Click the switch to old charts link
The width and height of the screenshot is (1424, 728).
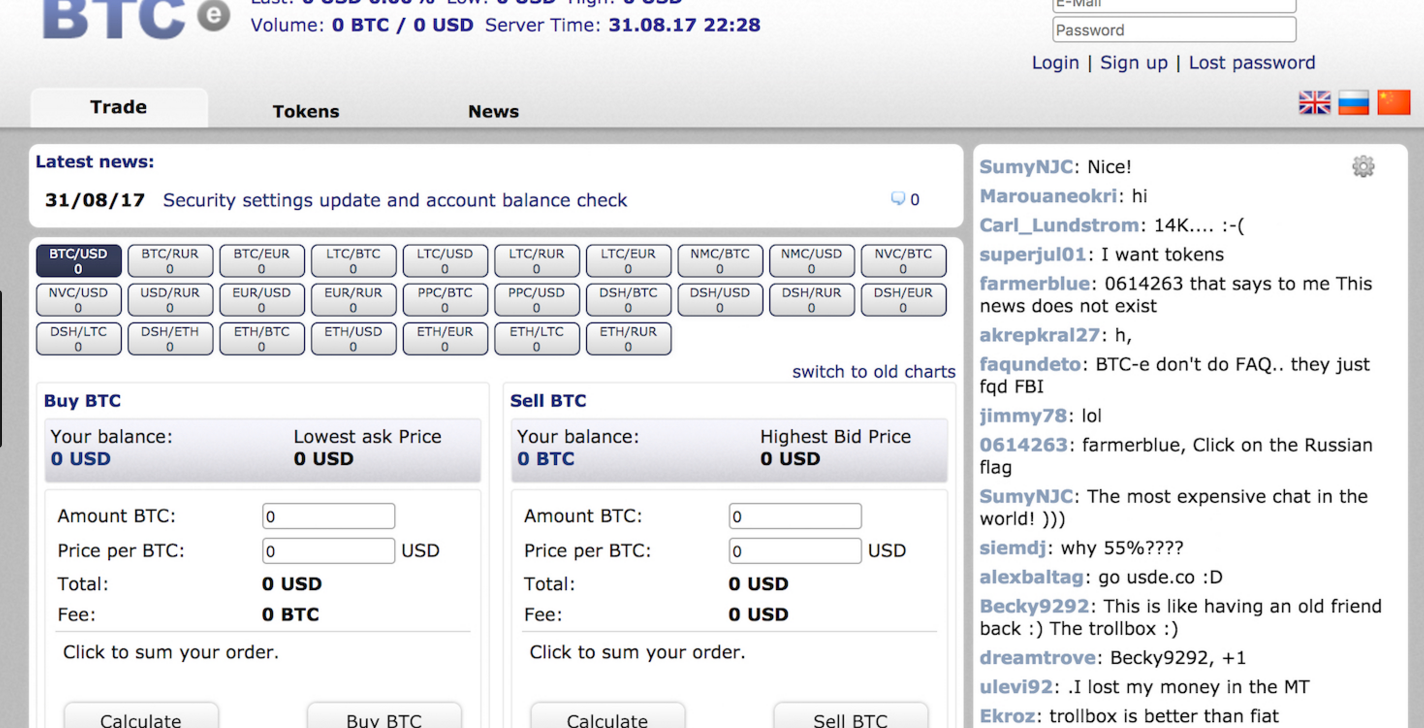point(874,372)
